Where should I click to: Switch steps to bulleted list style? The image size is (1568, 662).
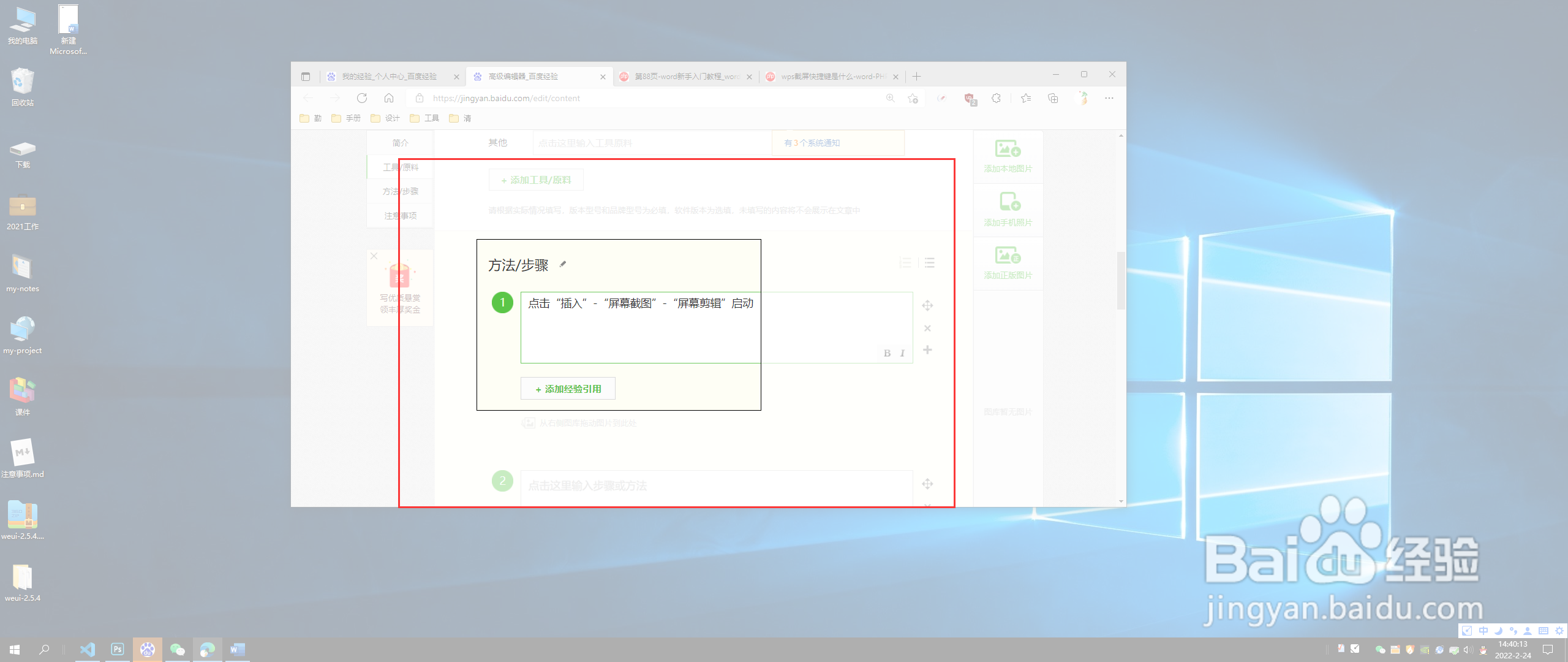pos(930,263)
